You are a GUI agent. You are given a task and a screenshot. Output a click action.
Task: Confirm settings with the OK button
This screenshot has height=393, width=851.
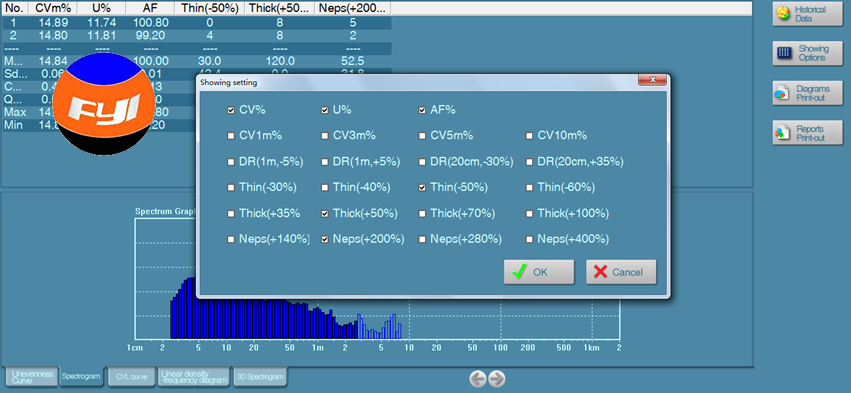[x=539, y=272]
